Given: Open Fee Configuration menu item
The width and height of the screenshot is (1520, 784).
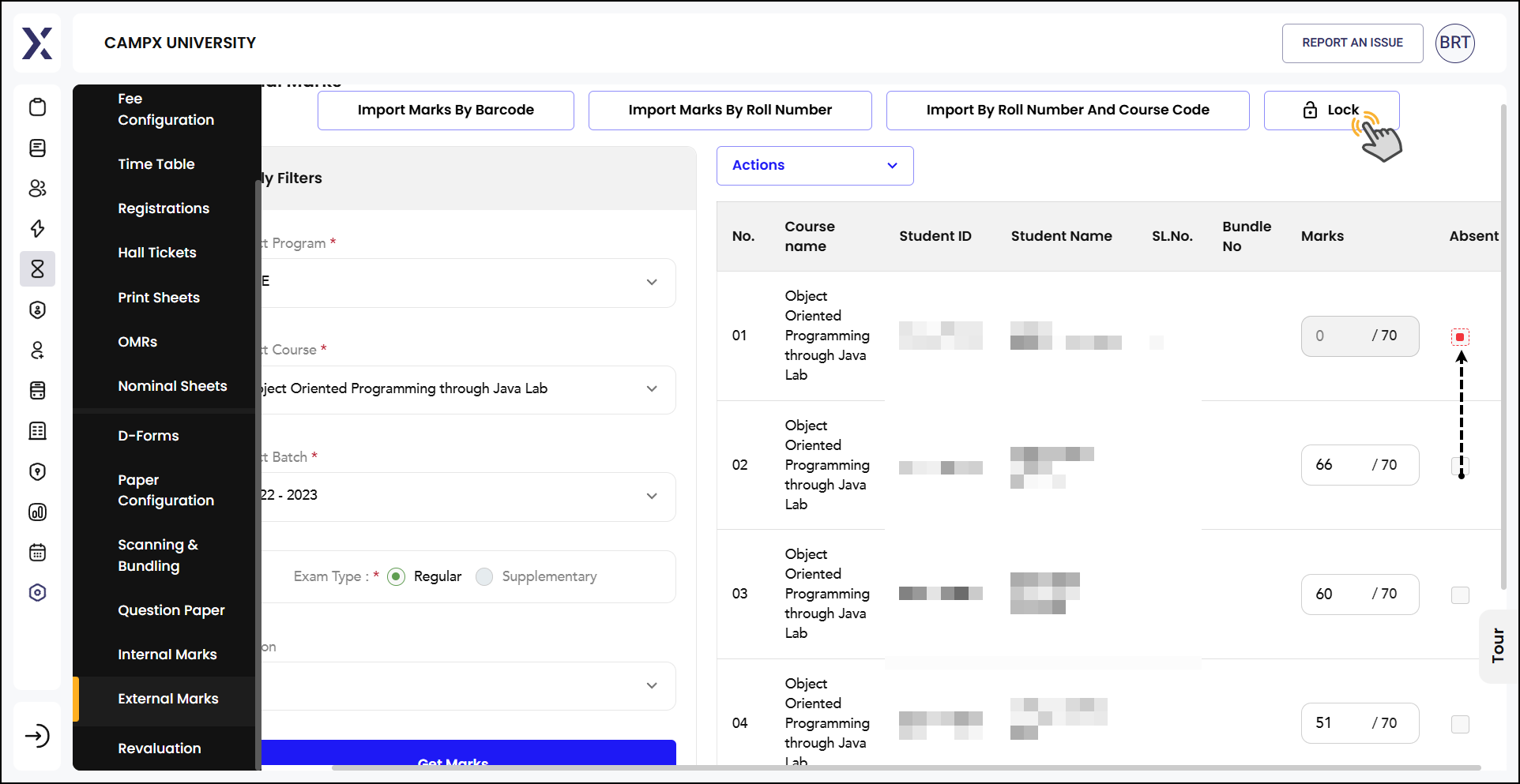Looking at the screenshot, I should pos(166,109).
